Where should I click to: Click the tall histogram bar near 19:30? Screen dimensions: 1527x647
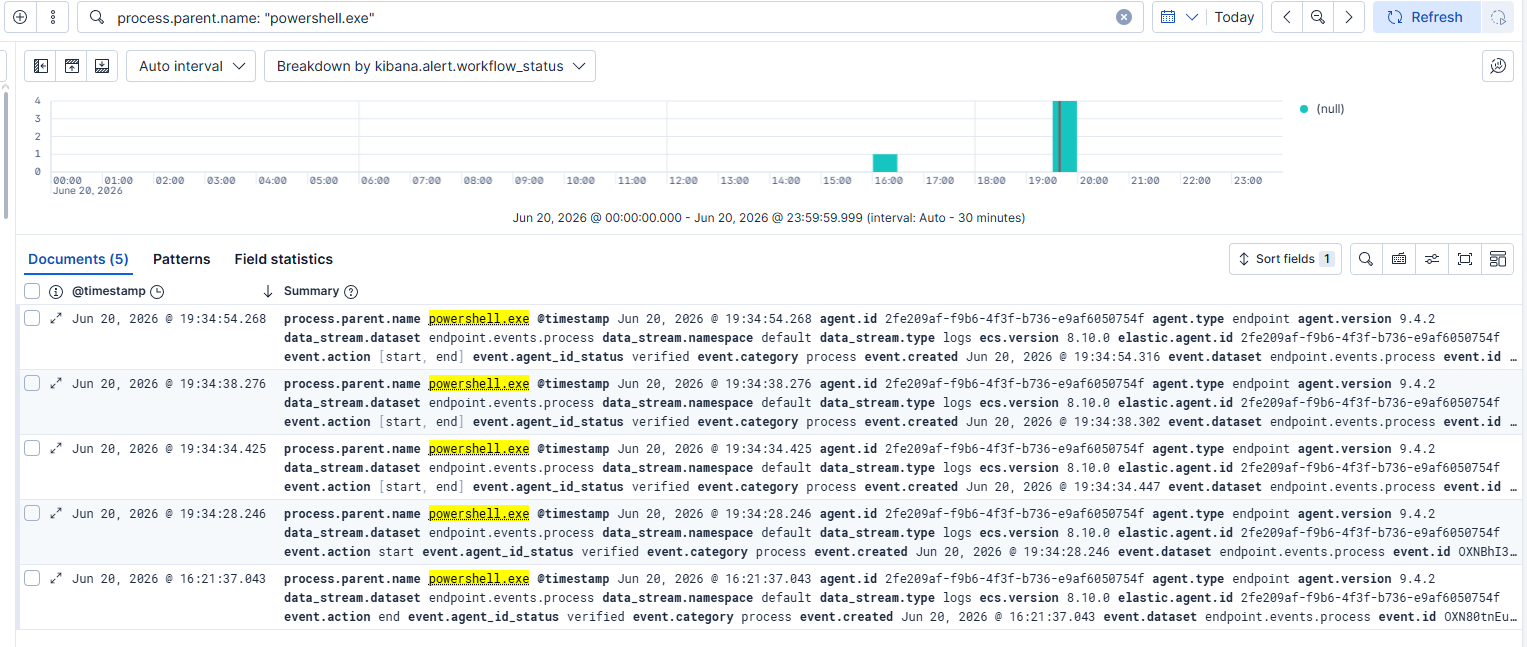[x=1065, y=136]
